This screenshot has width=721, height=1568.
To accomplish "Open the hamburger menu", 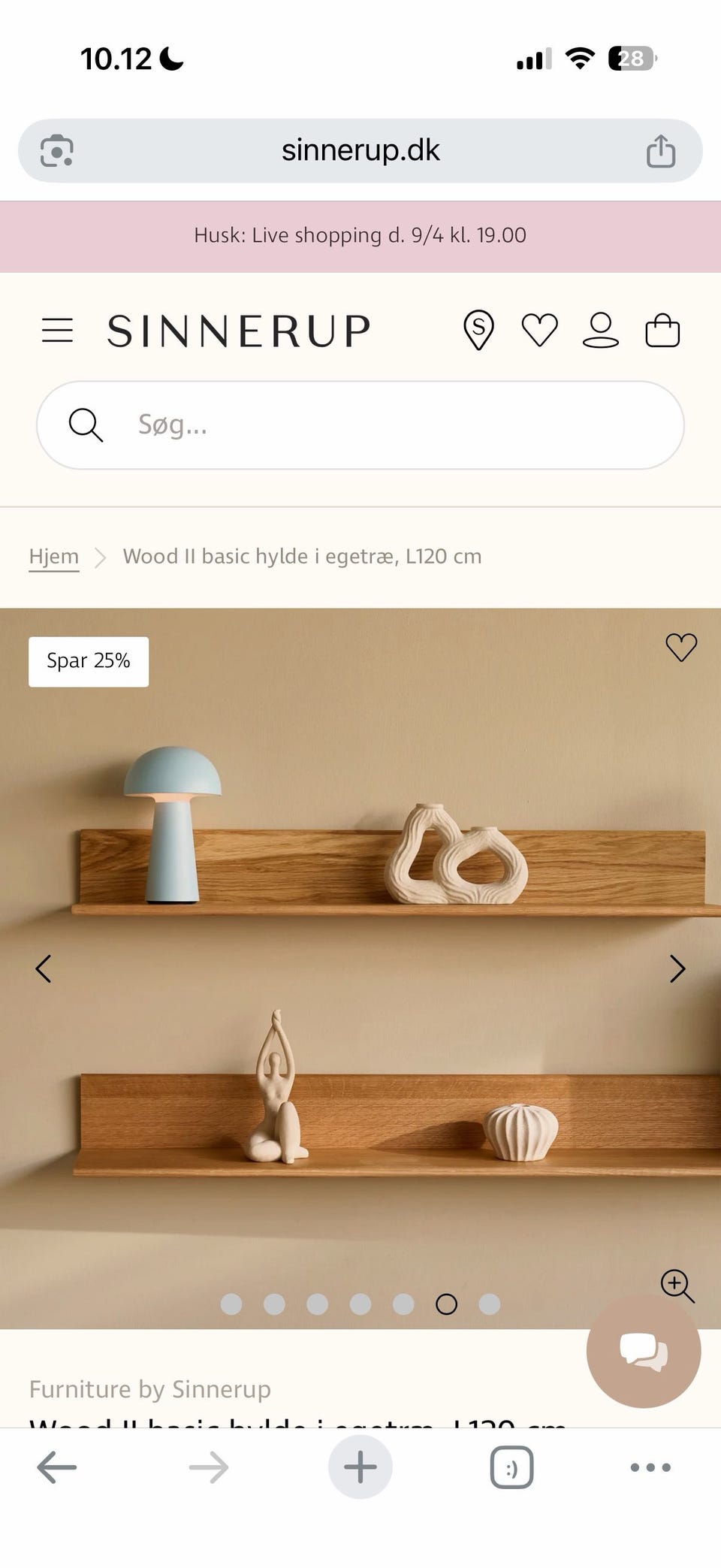I will pos(57,331).
